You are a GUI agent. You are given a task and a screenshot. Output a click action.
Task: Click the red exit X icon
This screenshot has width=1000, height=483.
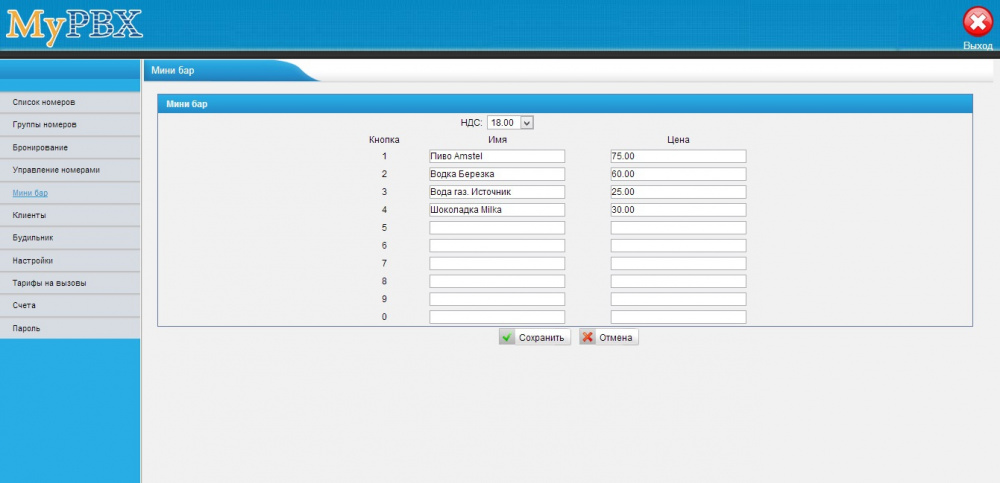click(978, 24)
